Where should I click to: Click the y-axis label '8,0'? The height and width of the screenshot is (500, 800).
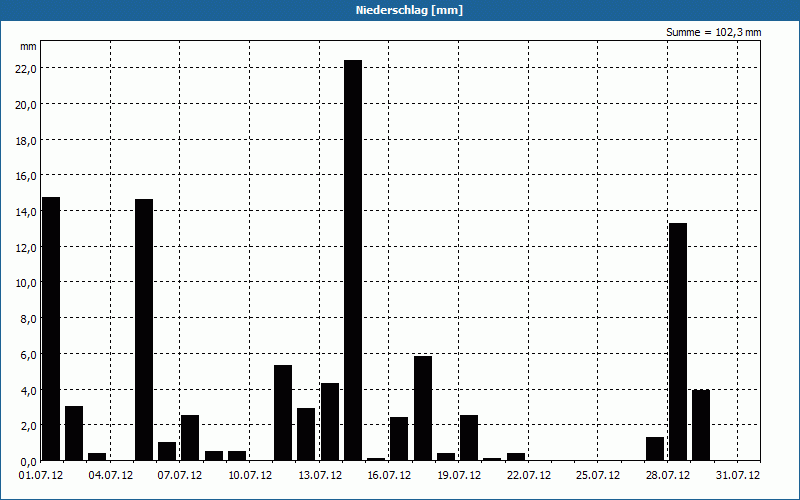[28, 318]
